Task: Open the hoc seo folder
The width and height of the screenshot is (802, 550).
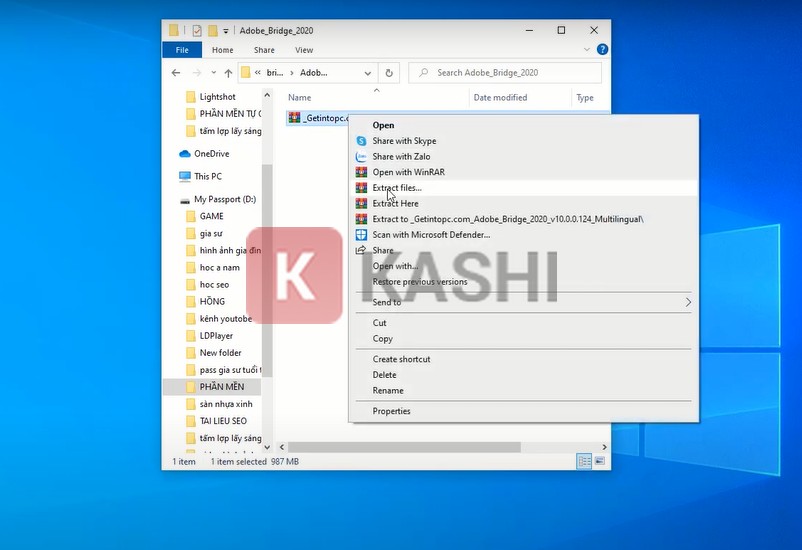Action: (214, 284)
